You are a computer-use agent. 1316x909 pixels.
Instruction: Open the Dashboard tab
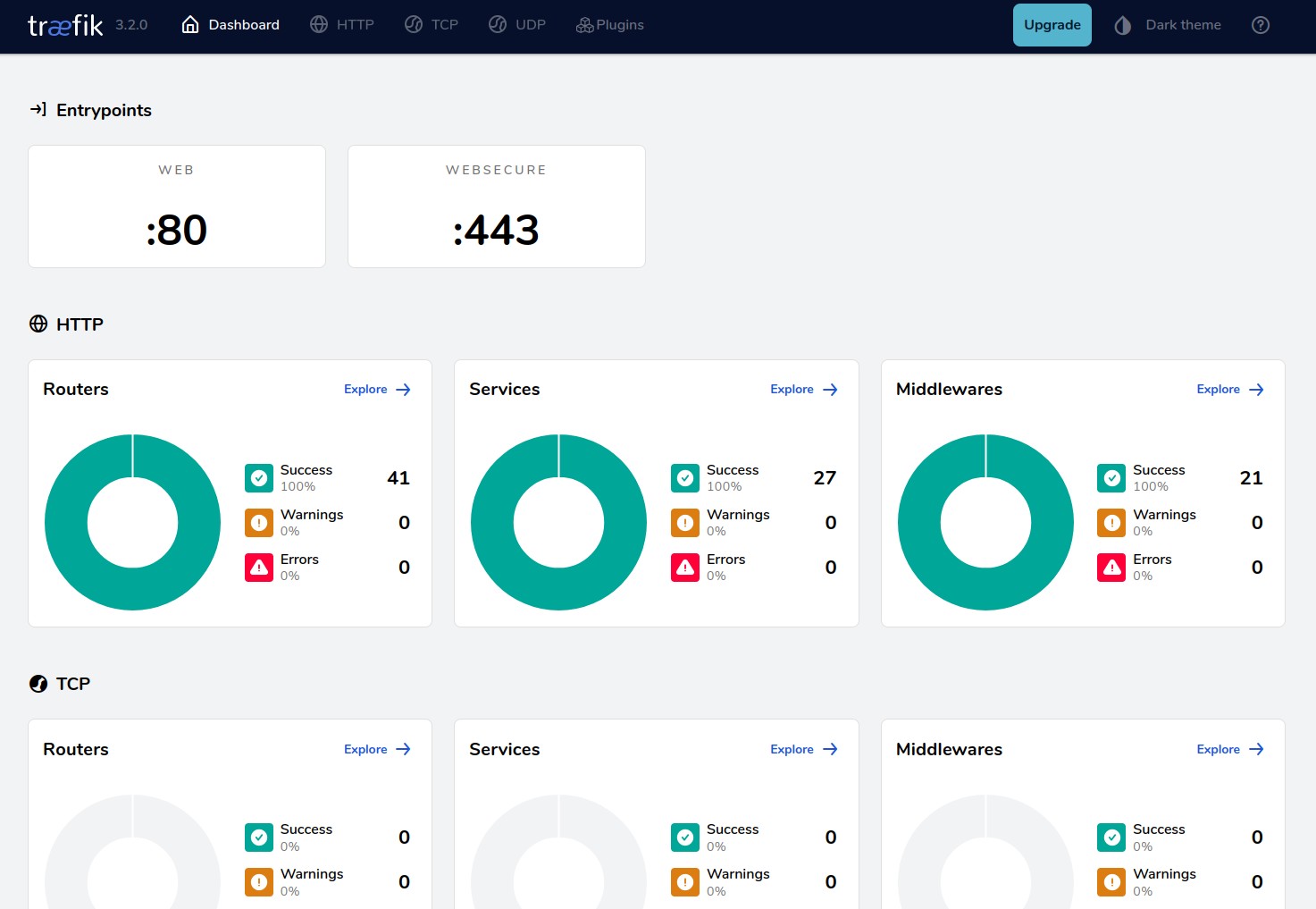(x=231, y=25)
